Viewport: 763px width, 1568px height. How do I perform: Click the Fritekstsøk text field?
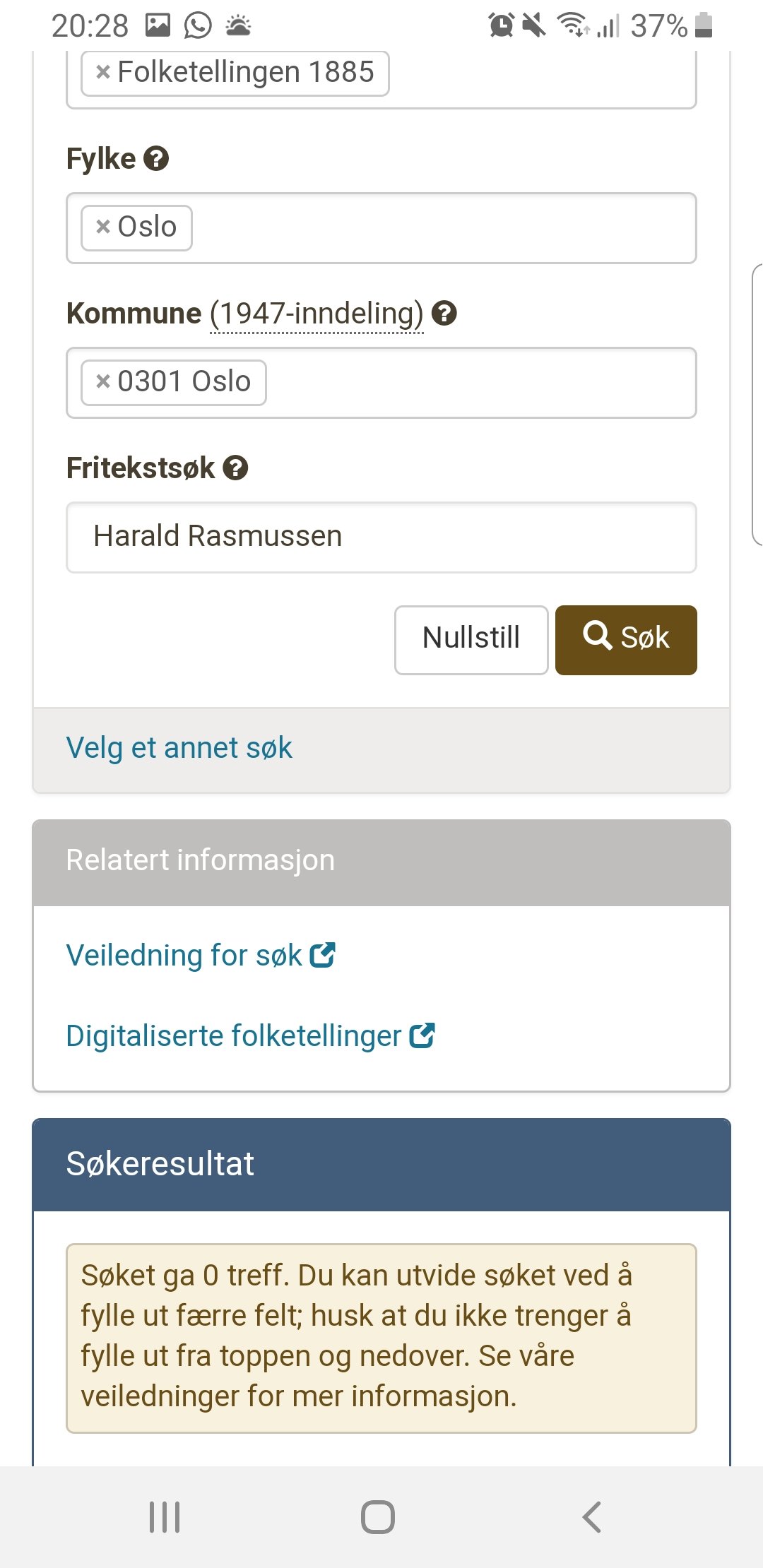(381, 537)
